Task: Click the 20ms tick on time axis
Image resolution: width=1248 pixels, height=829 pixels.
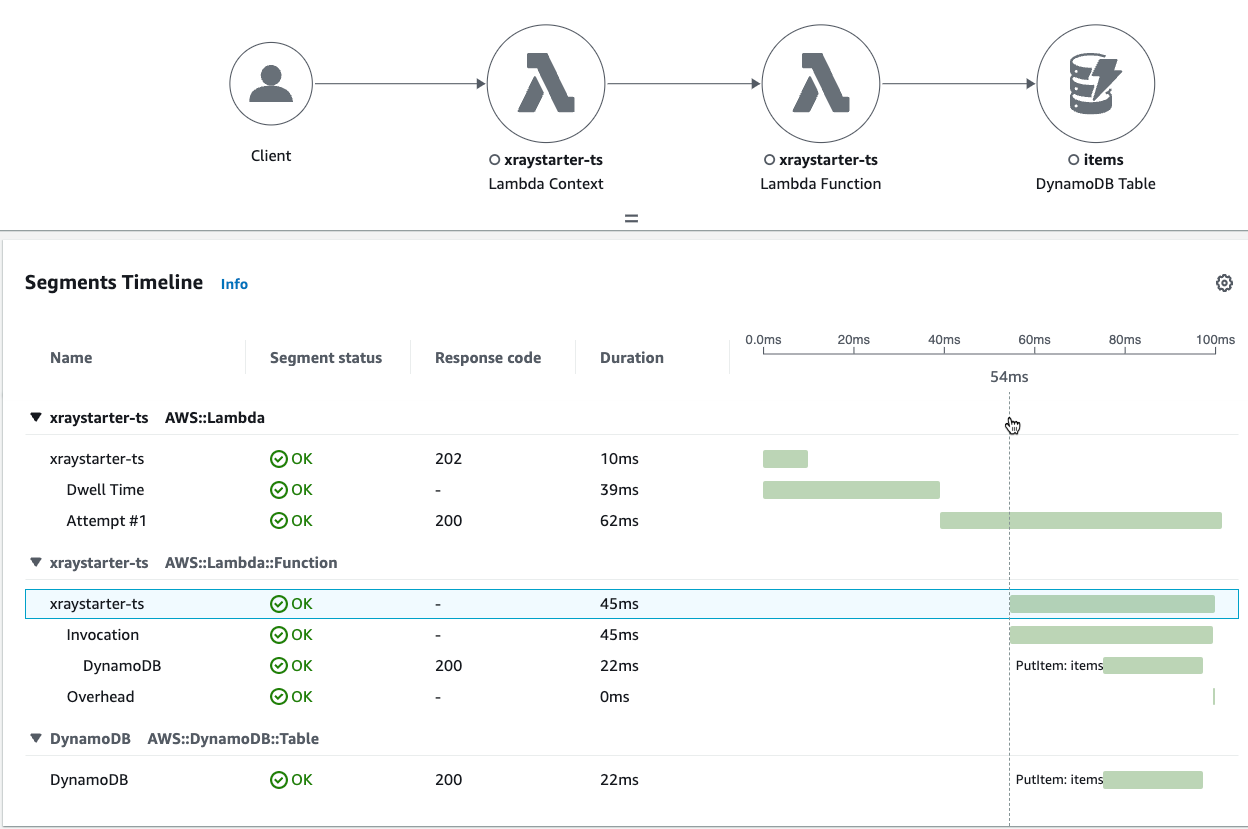Action: (x=853, y=340)
